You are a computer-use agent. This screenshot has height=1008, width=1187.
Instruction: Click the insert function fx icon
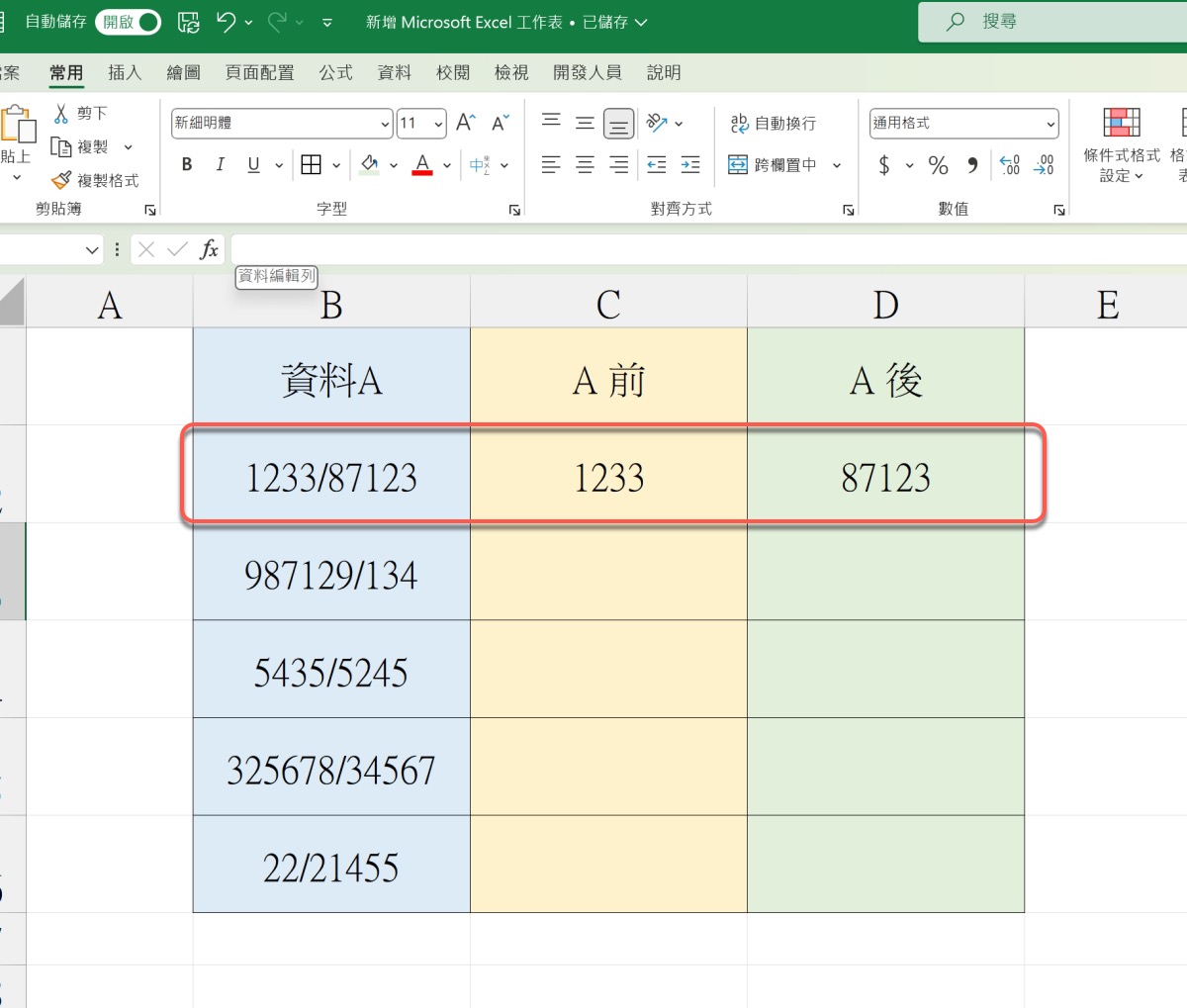[x=209, y=249]
